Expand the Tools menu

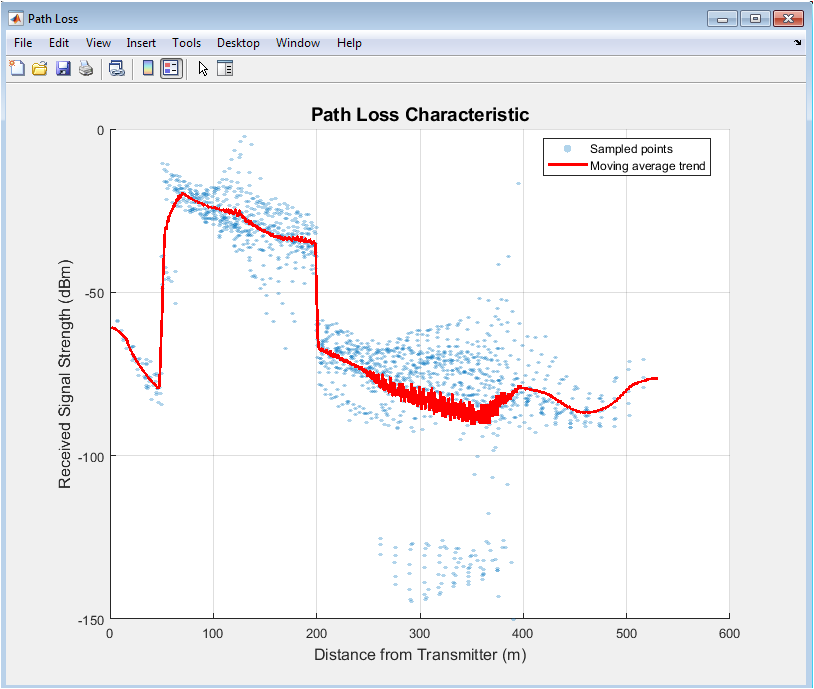(186, 43)
